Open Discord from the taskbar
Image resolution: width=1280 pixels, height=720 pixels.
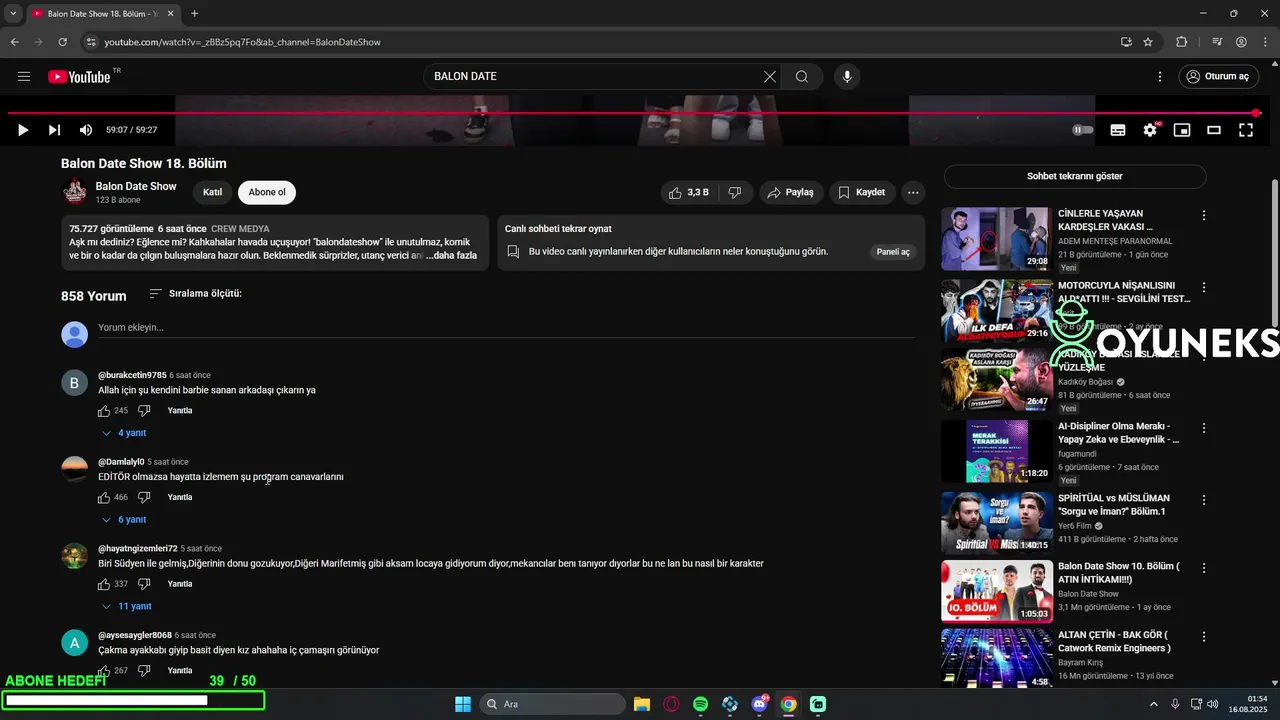click(759, 704)
